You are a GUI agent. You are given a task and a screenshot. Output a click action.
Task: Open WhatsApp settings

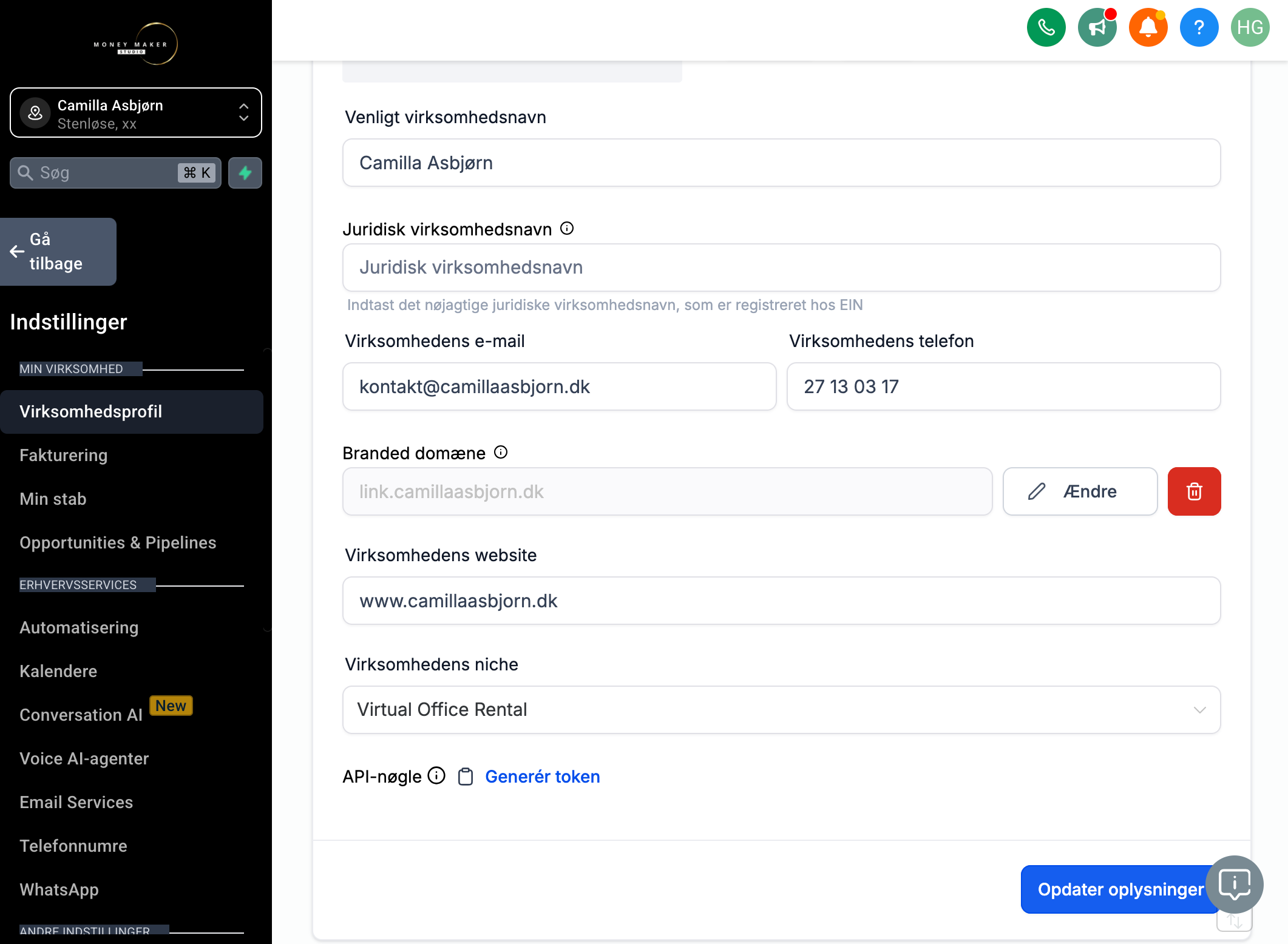coord(59,890)
